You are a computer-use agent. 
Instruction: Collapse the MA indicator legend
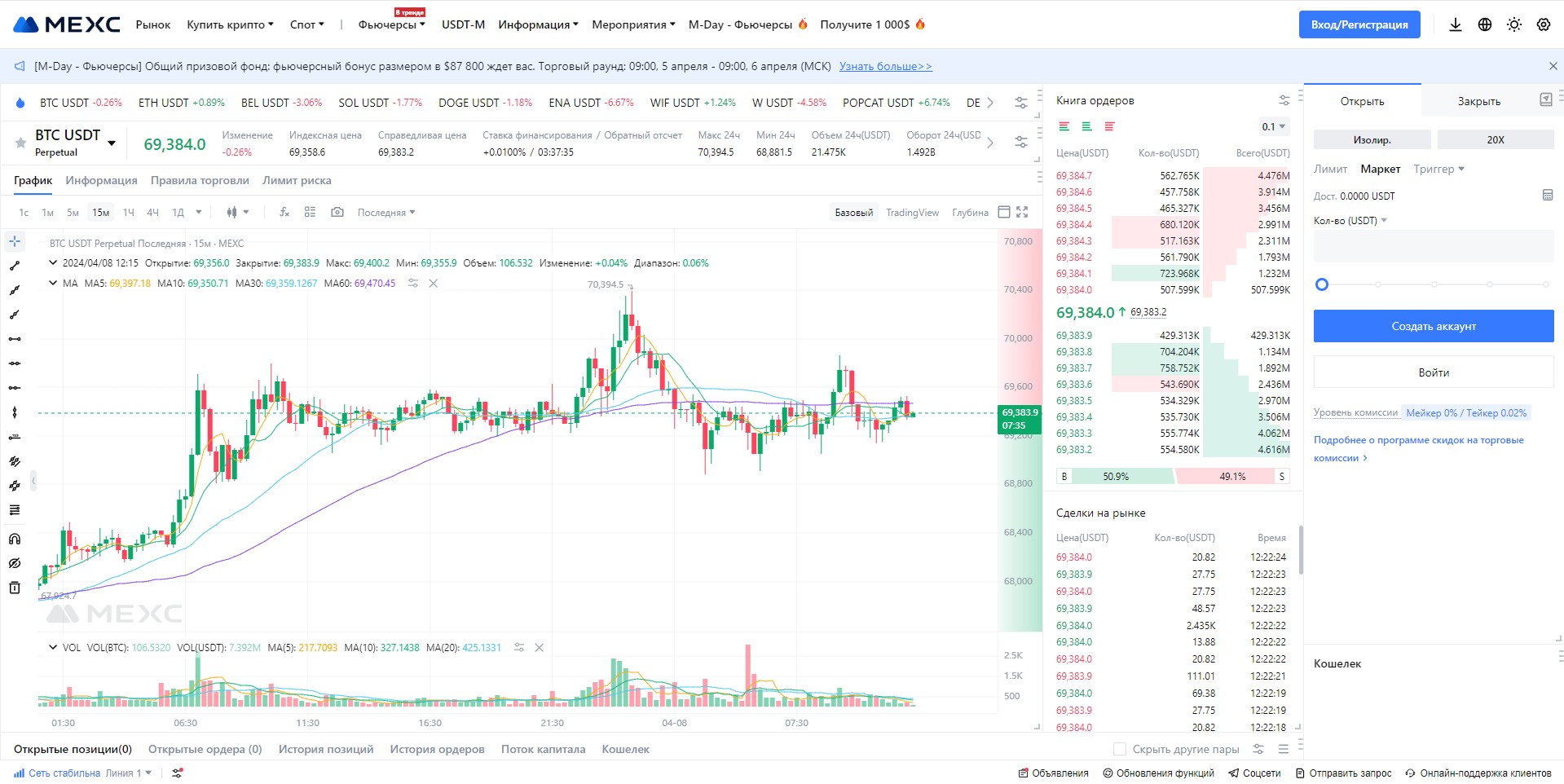click(53, 284)
